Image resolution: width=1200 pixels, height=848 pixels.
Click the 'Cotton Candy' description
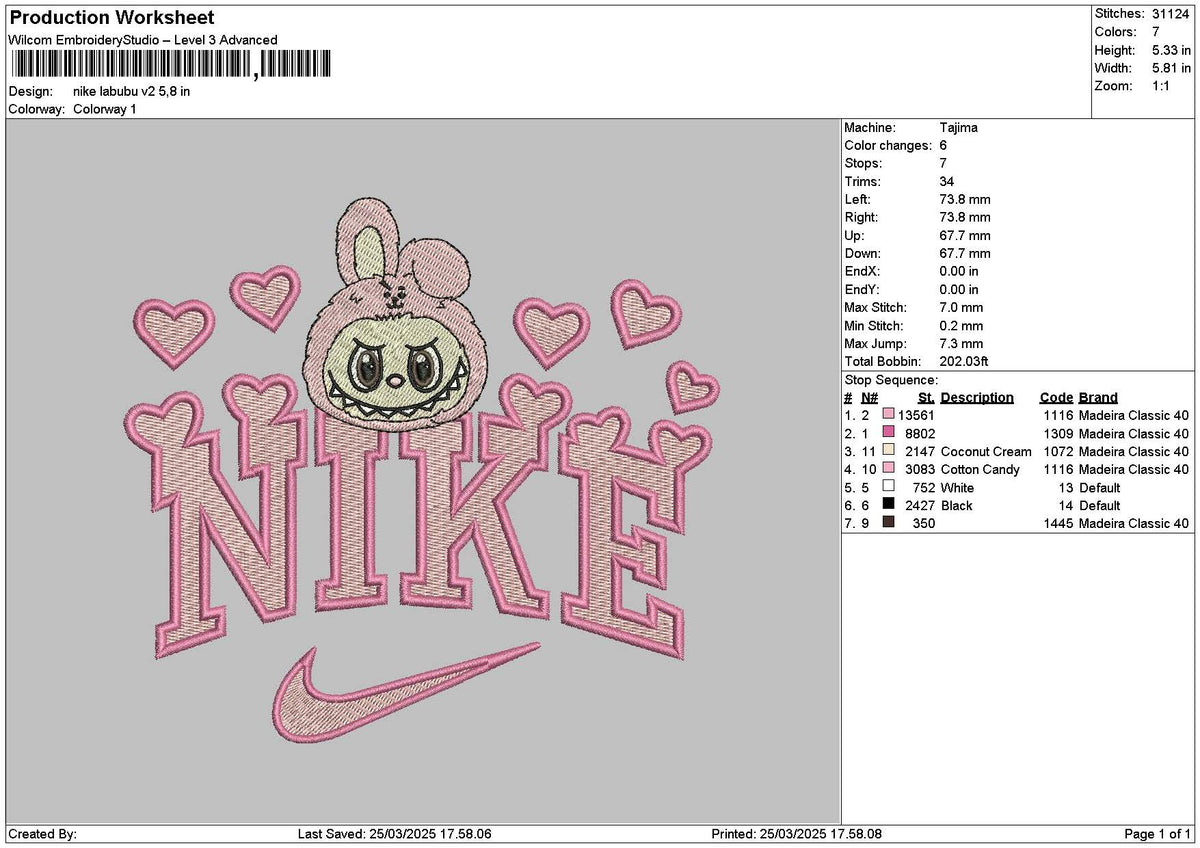point(980,470)
